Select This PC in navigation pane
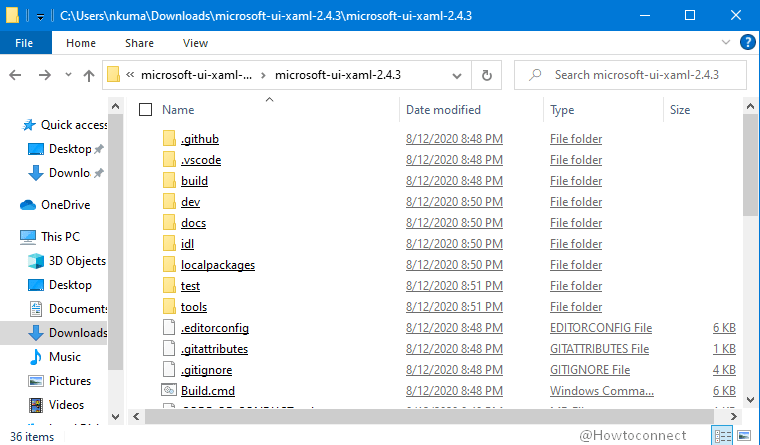The height and width of the screenshot is (445, 760). click(49, 237)
